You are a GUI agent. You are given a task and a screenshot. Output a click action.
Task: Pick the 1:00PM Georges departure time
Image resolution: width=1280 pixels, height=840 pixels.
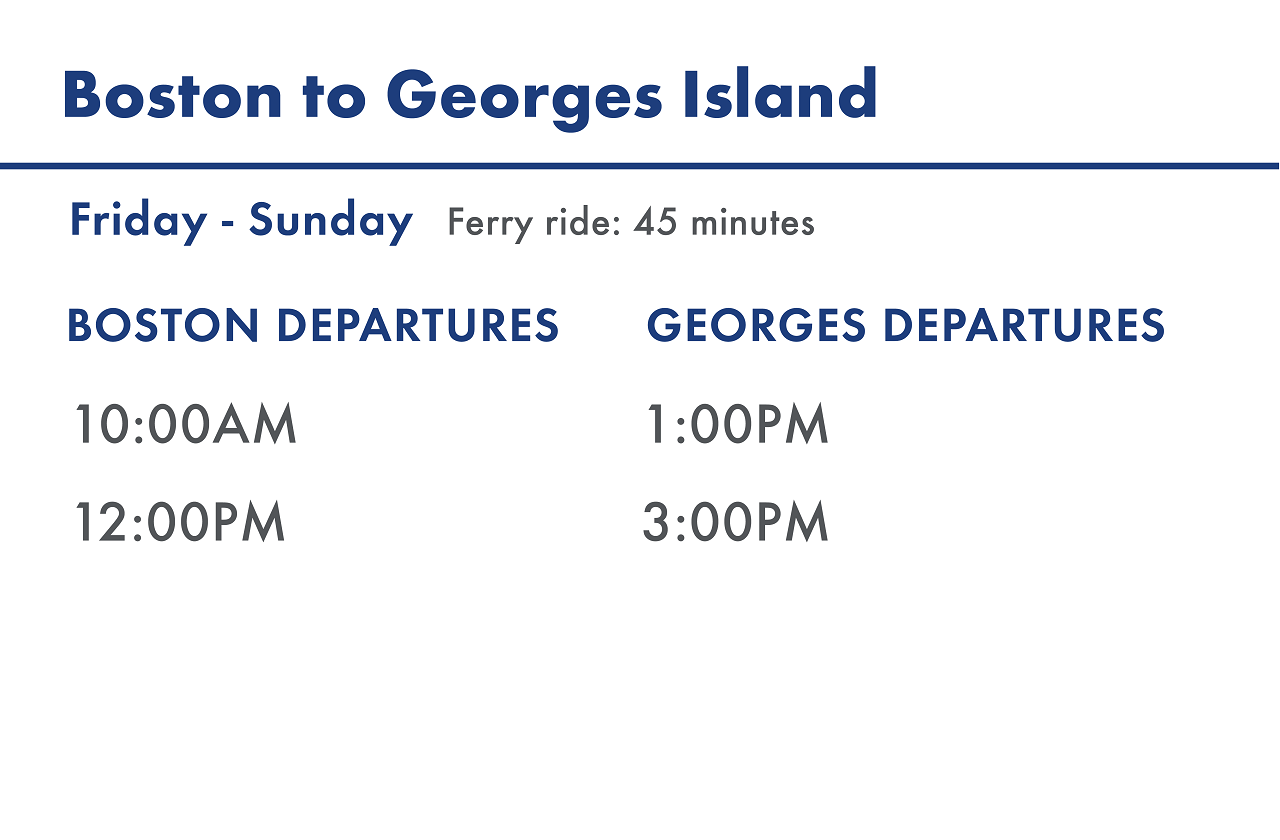737,424
